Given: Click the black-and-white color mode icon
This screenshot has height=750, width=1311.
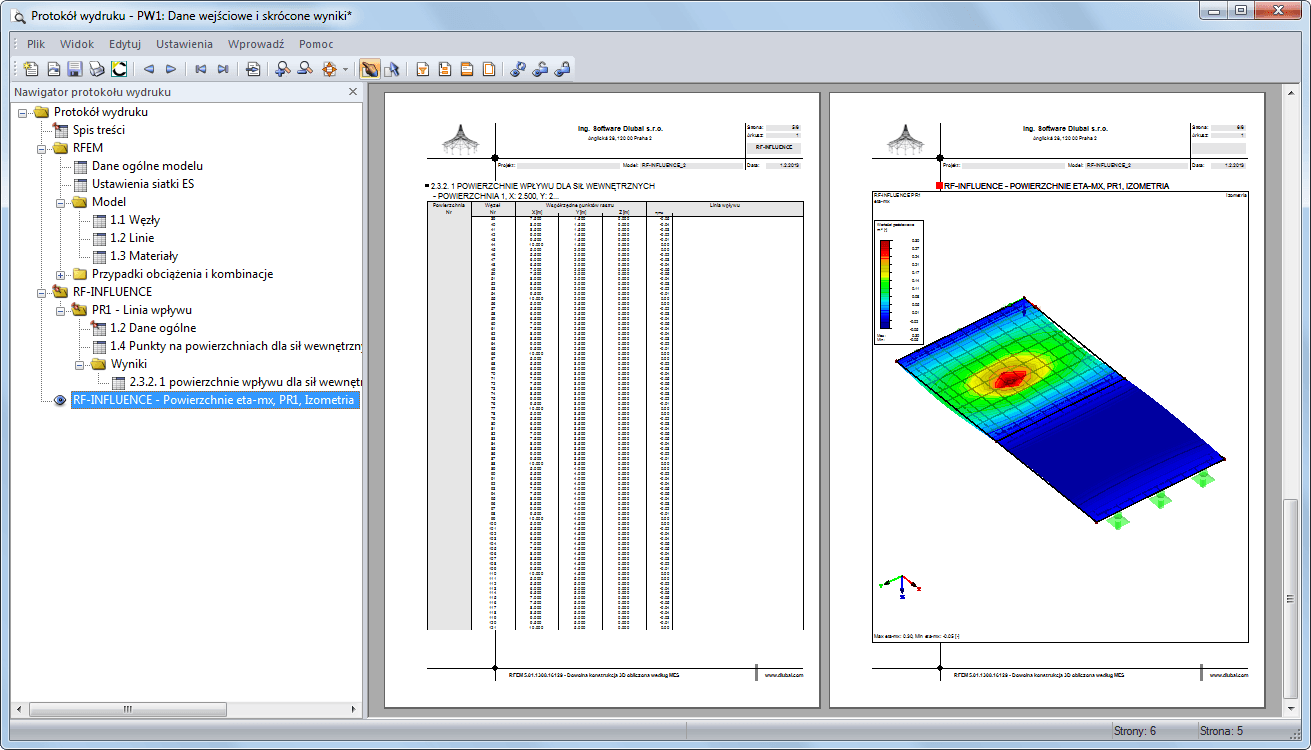Looking at the screenshot, I should point(119,69).
